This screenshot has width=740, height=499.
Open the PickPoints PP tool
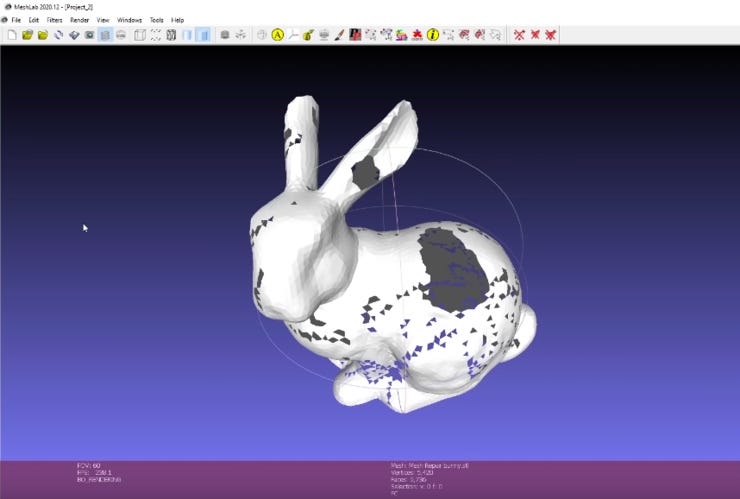point(355,34)
